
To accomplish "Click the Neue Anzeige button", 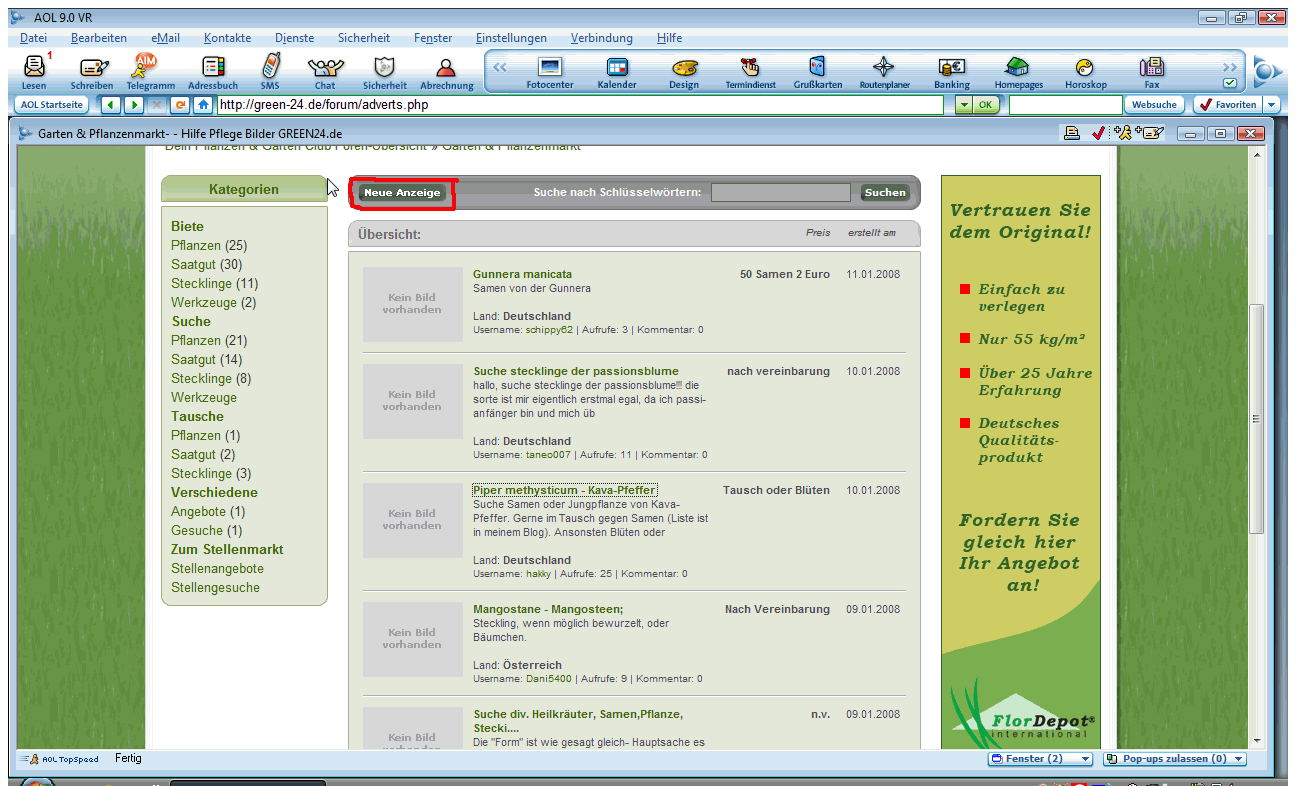I will click(x=402, y=193).
